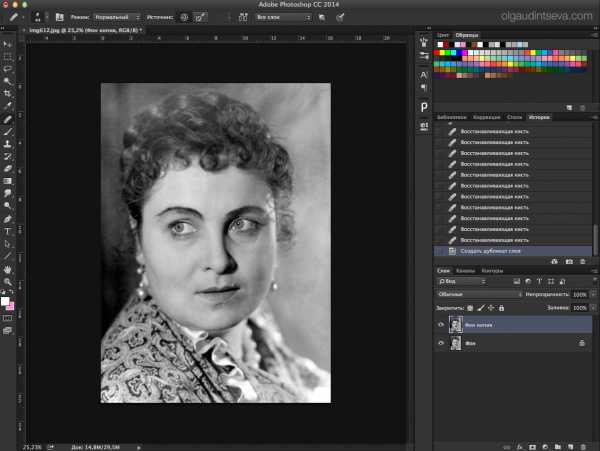Open the Sample 'Все слои' dropdown
This screenshot has width=600, height=451.
[x=283, y=17]
